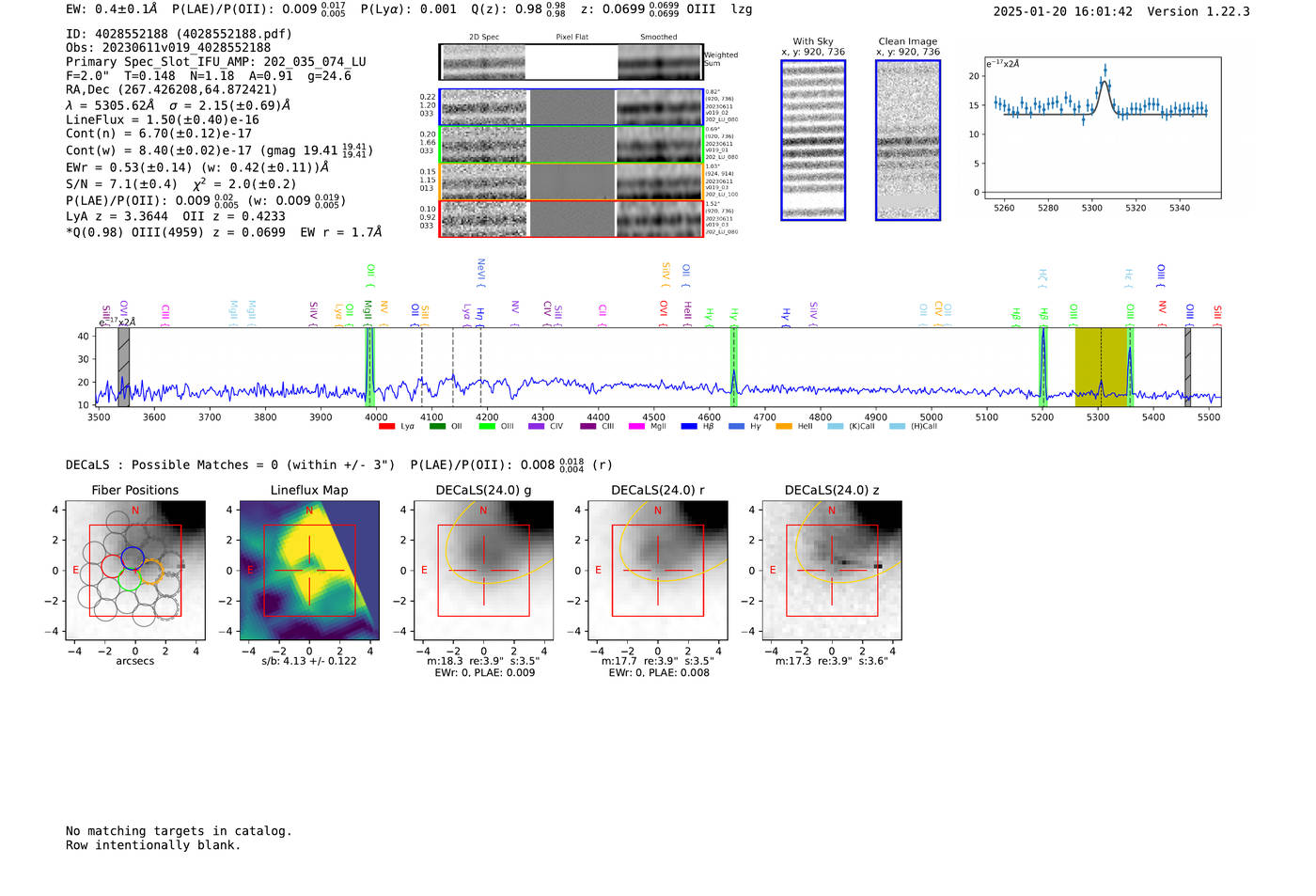Click the arcsecs axis label
This screenshot has height=896, width=1316.
(x=135, y=661)
